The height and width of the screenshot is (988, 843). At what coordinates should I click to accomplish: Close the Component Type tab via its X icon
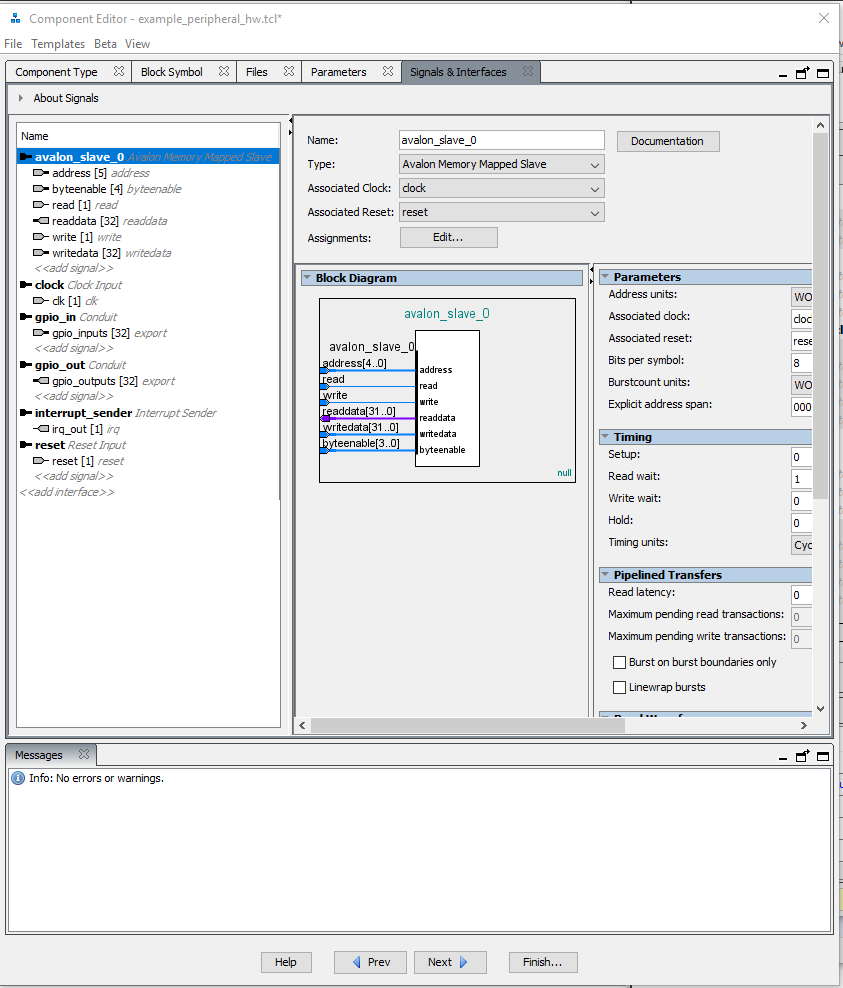pos(119,72)
